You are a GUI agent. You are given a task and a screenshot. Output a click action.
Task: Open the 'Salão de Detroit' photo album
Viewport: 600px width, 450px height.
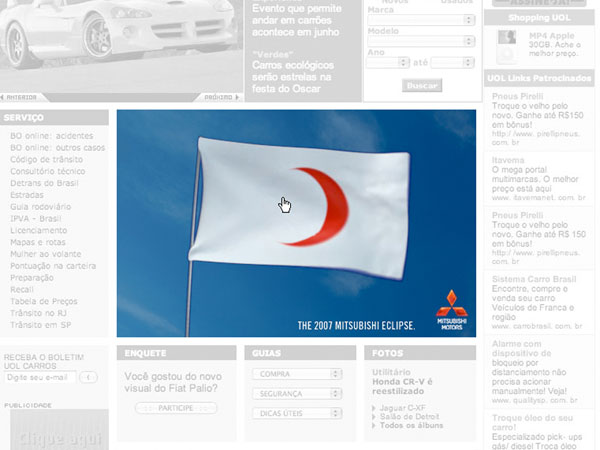(x=409, y=417)
